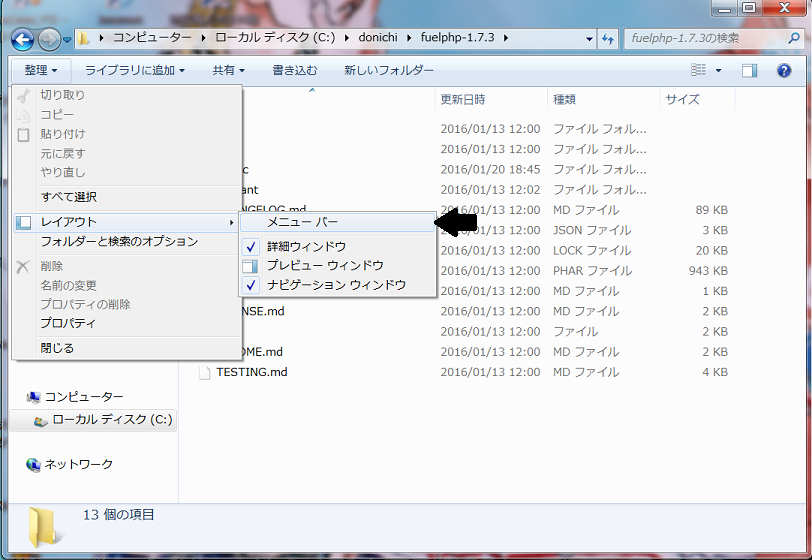This screenshot has height=560, width=812.
Task: Open the recent locations dropdown arrow
Action: pyautogui.click(x=67, y=39)
